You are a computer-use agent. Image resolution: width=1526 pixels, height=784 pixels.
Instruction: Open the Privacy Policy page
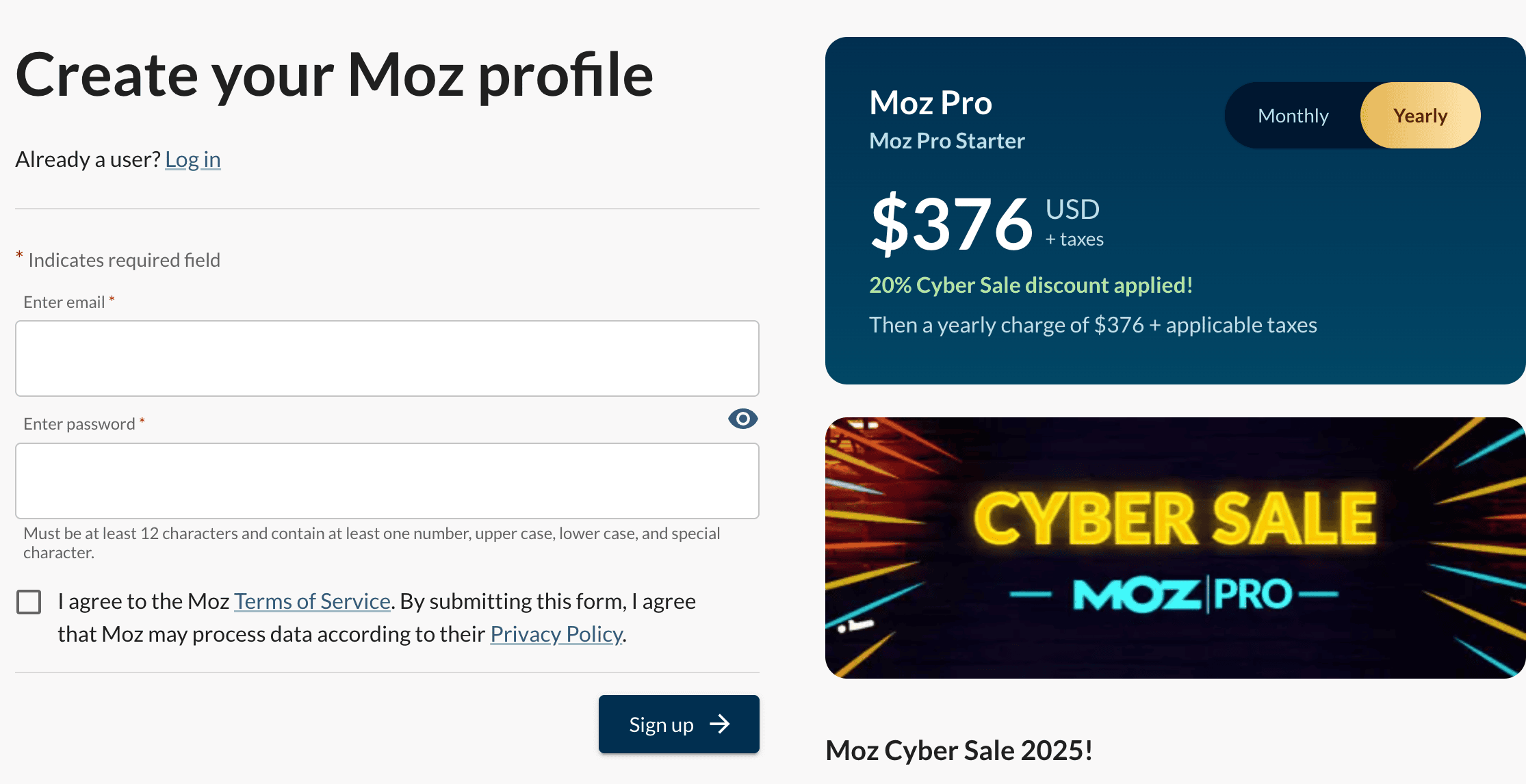[x=556, y=634]
